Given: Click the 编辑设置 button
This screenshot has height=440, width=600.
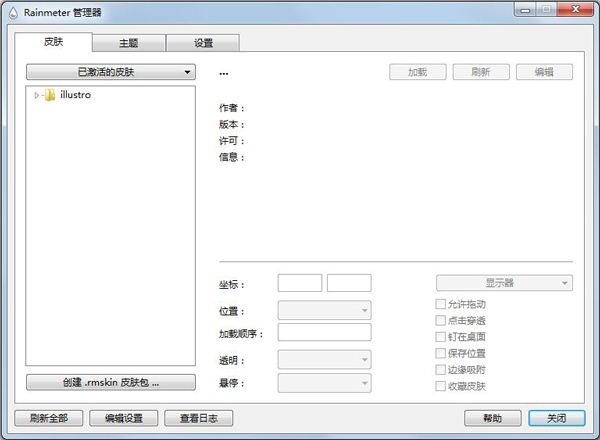Looking at the screenshot, I should (x=124, y=418).
